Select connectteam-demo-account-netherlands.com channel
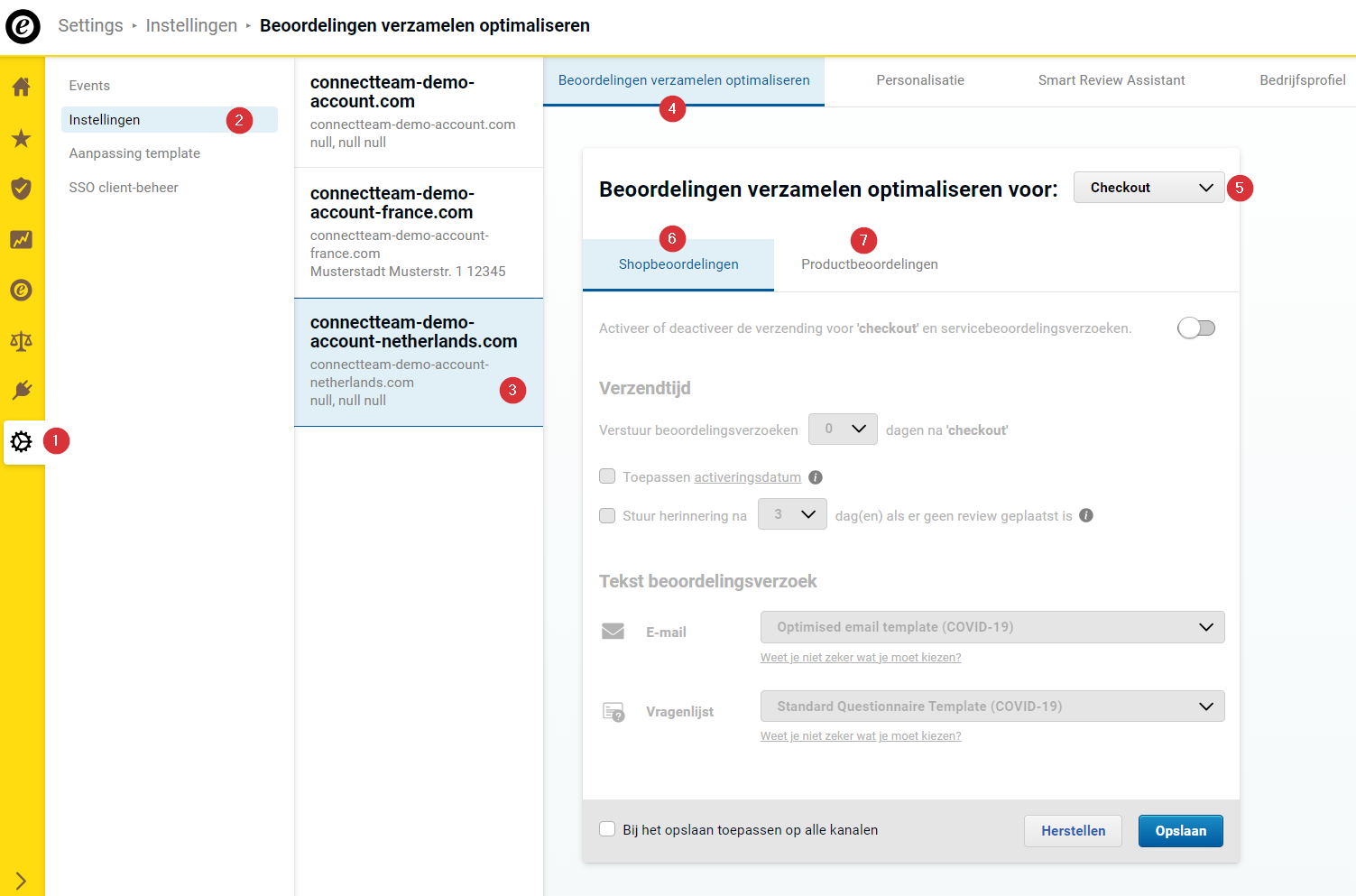This screenshot has height=896, width=1356. click(x=419, y=362)
